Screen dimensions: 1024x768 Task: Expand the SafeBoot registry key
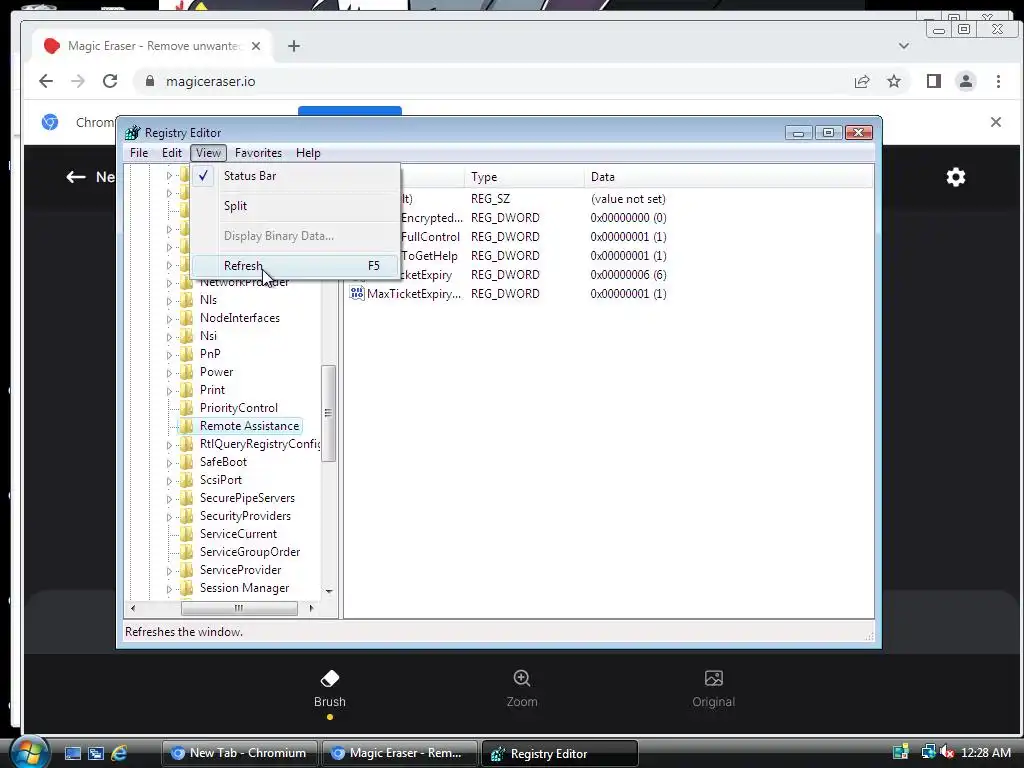click(x=169, y=463)
